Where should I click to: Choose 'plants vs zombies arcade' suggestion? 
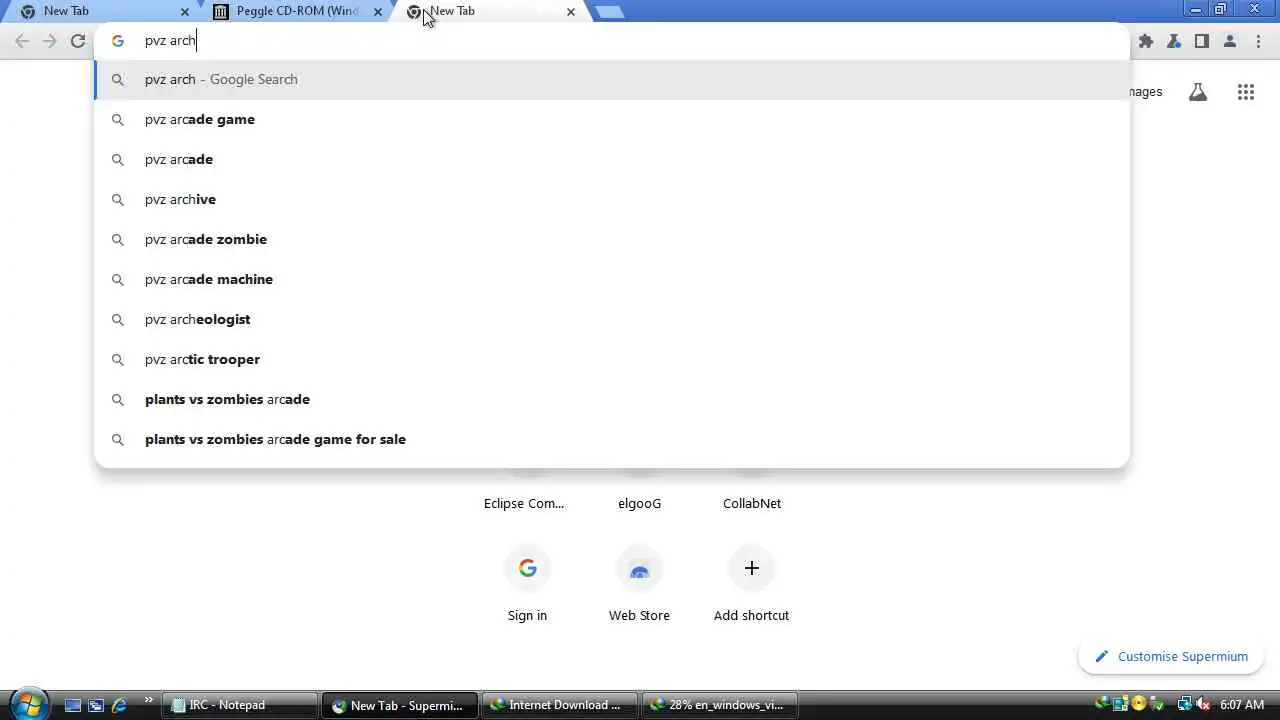click(x=612, y=400)
